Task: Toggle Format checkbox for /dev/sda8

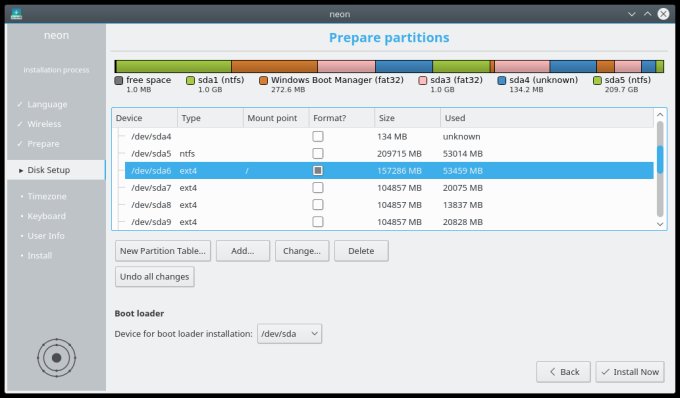Action: tap(318, 205)
